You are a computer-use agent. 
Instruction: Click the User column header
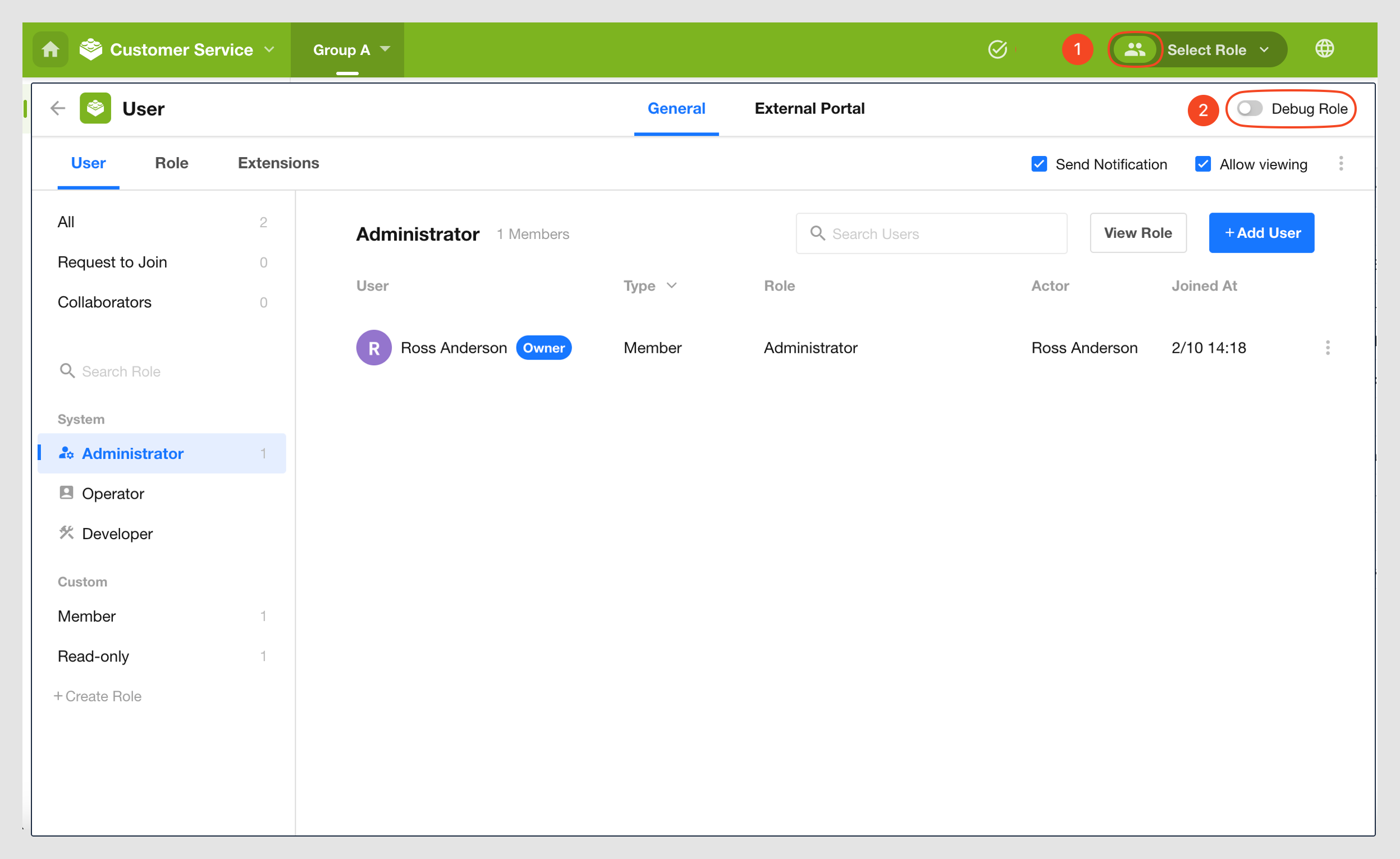[x=372, y=286]
